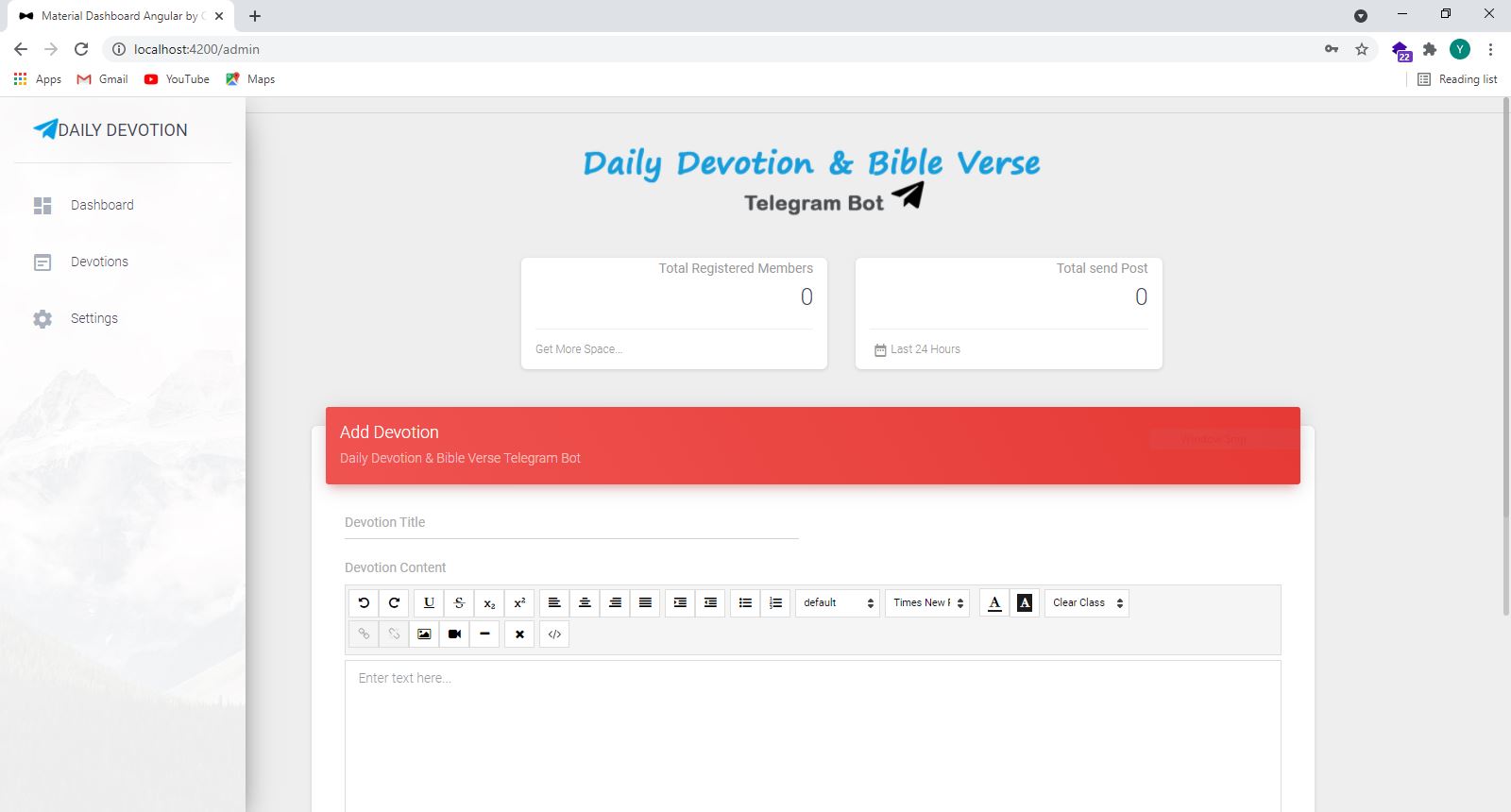Insert an unordered bullet list
The width and height of the screenshot is (1511, 812).
click(745, 603)
